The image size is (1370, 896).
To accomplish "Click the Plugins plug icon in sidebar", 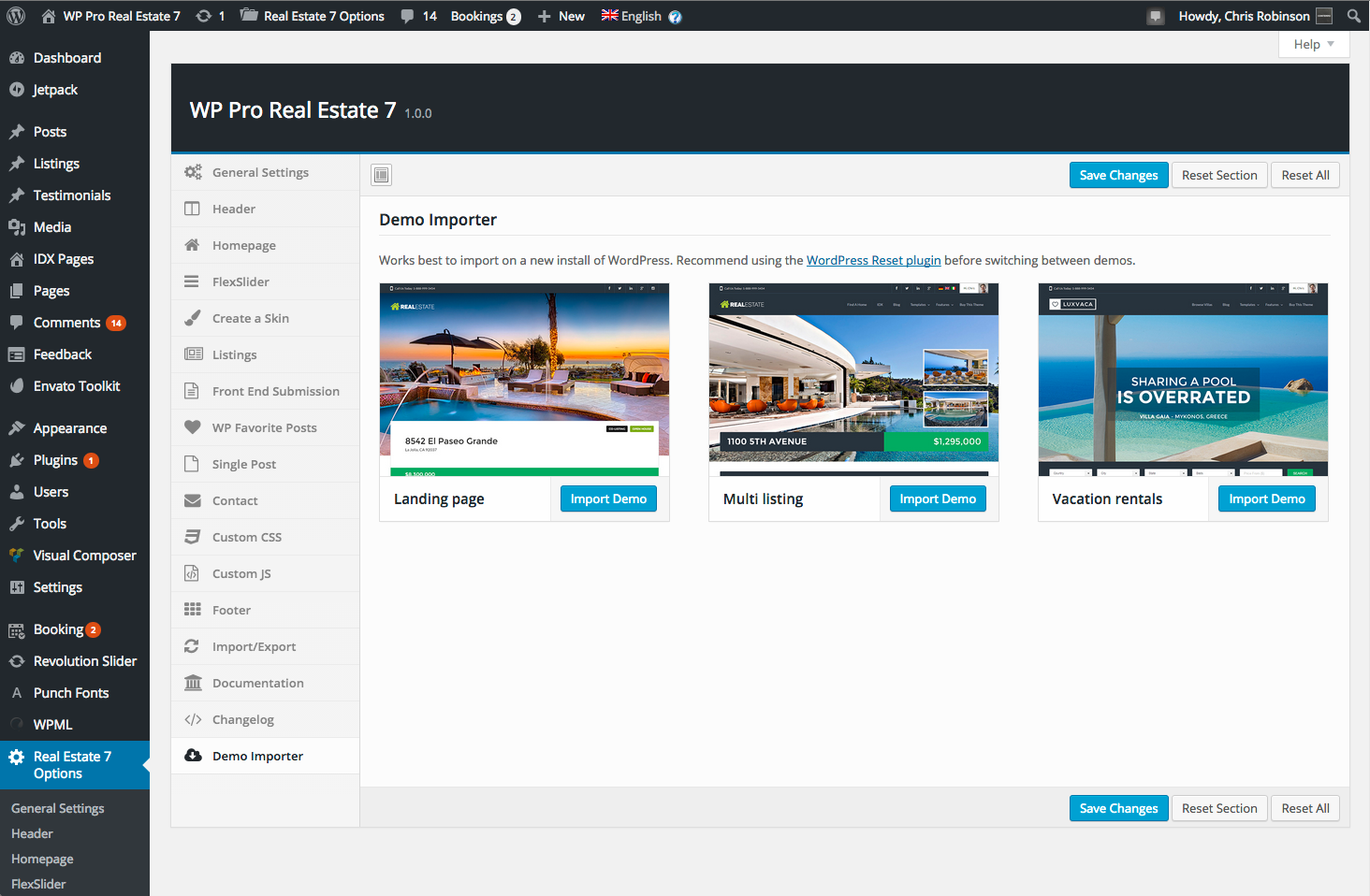I will point(17,460).
